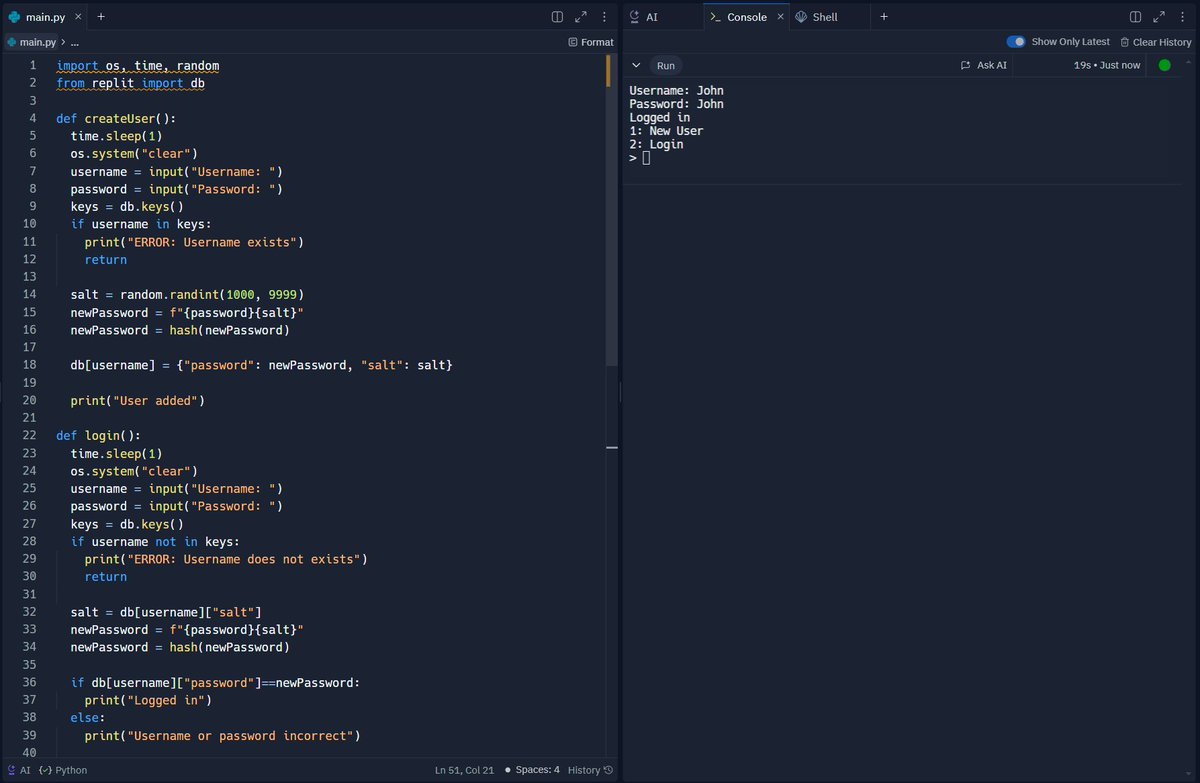This screenshot has height=783, width=1200.
Task: Click the main.py breadcrumb
Action: coord(32,42)
